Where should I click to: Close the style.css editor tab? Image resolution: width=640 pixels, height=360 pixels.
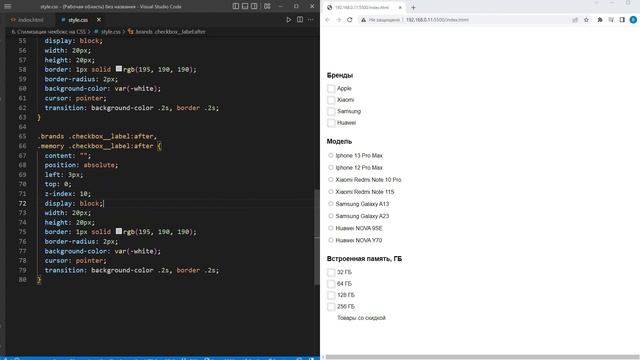[x=99, y=20]
